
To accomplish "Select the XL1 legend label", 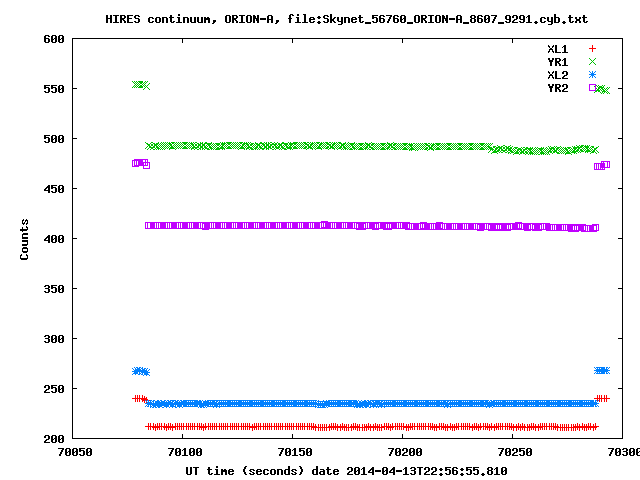I will coord(558,49).
